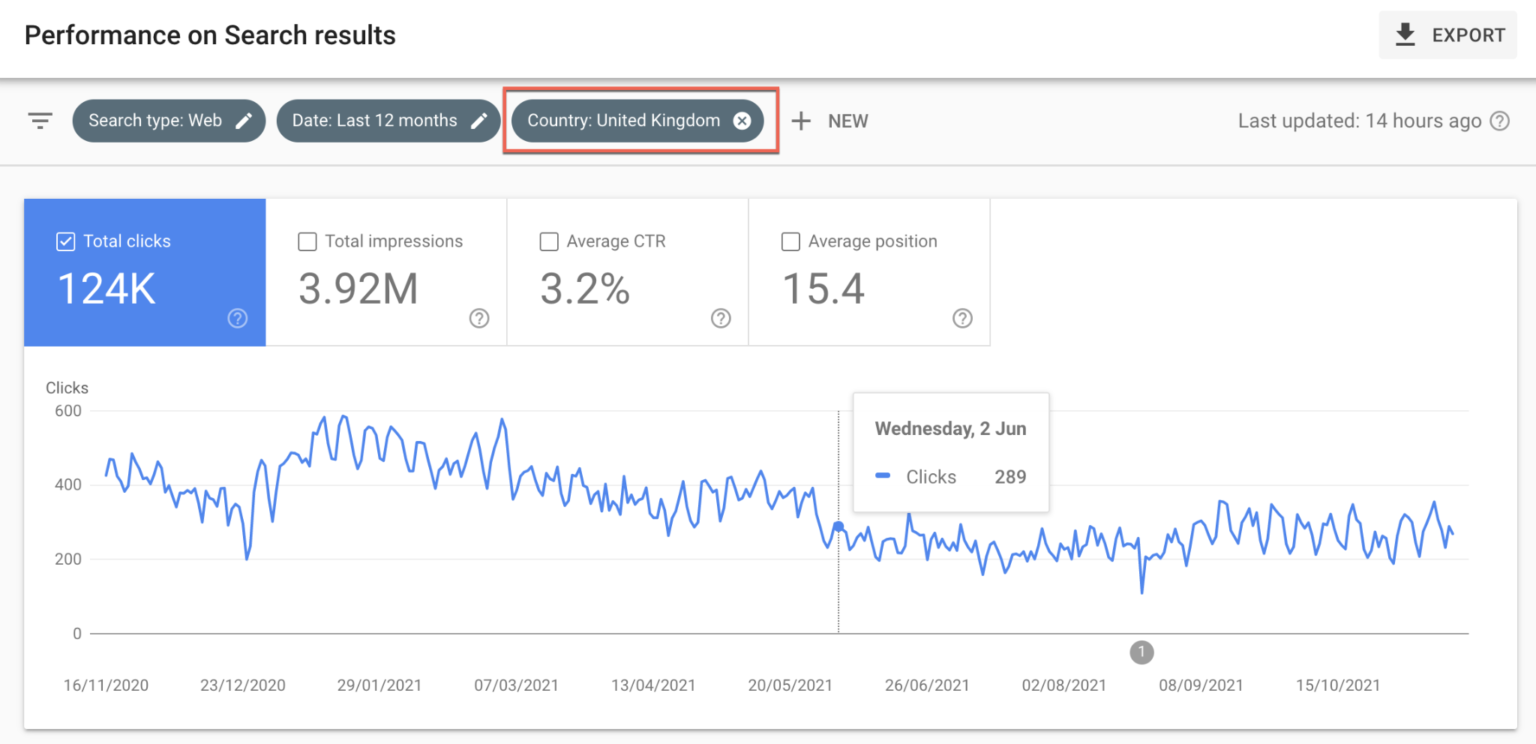Open the Date: Last 12 months filter

tap(388, 120)
